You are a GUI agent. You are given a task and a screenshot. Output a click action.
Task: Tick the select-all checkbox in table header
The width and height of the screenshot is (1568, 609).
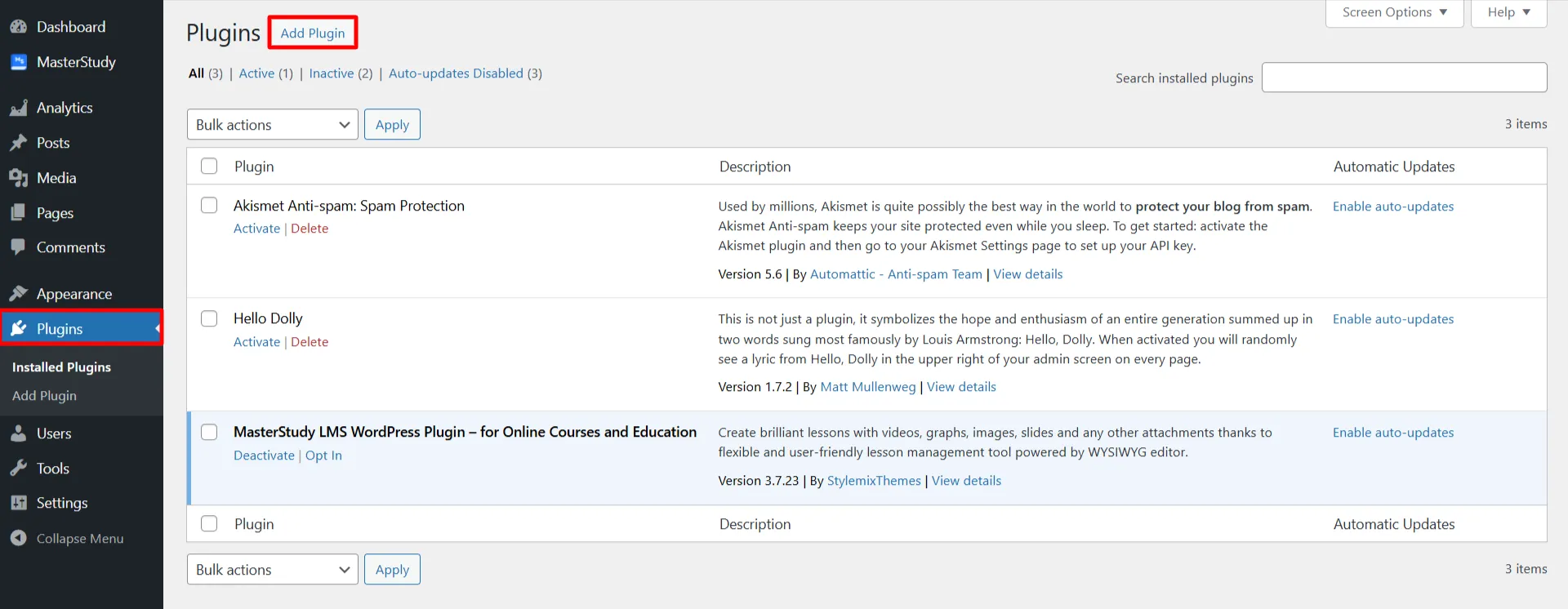(209, 166)
